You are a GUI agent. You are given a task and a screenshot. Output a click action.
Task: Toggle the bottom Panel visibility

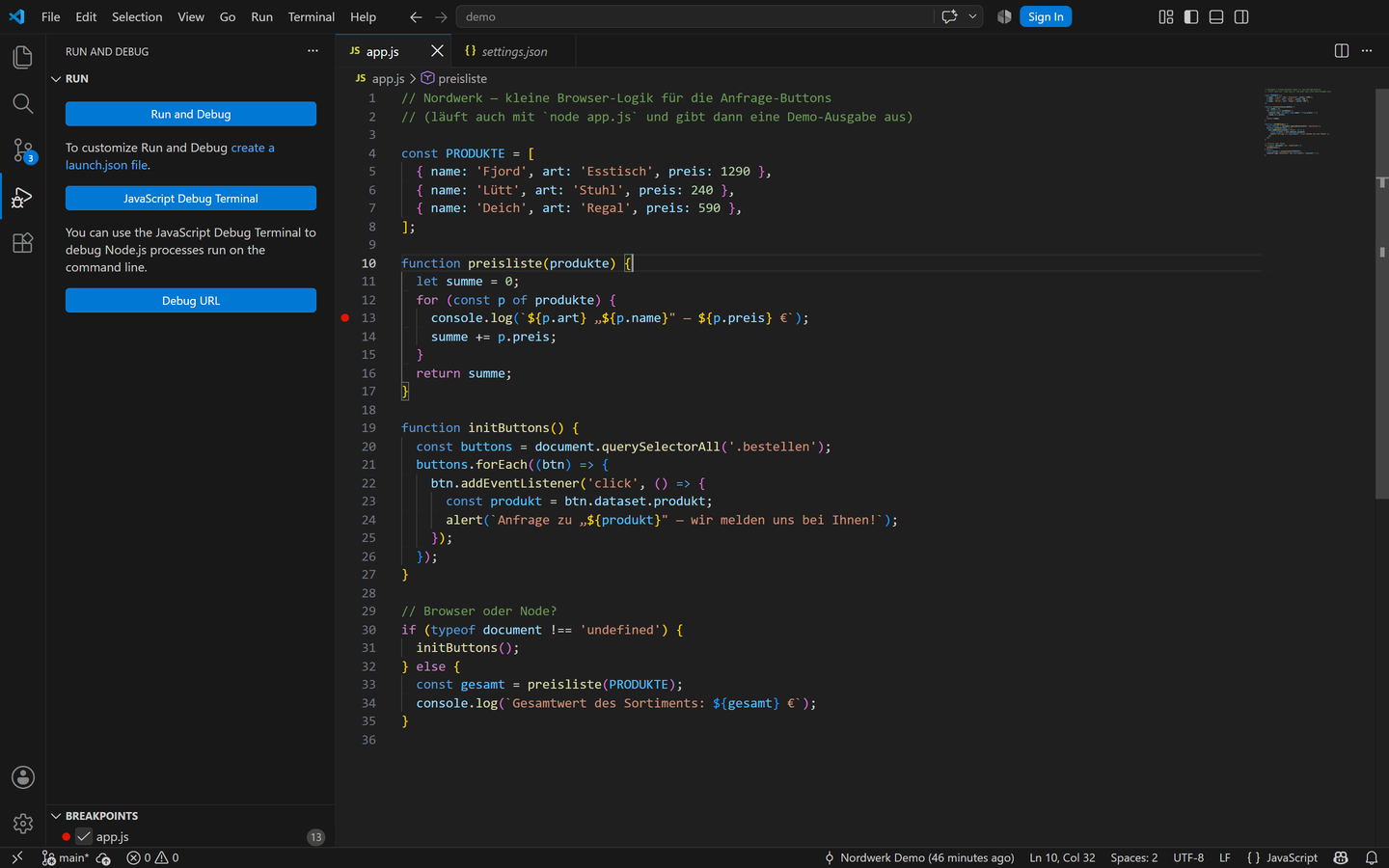tap(1216, 16)
